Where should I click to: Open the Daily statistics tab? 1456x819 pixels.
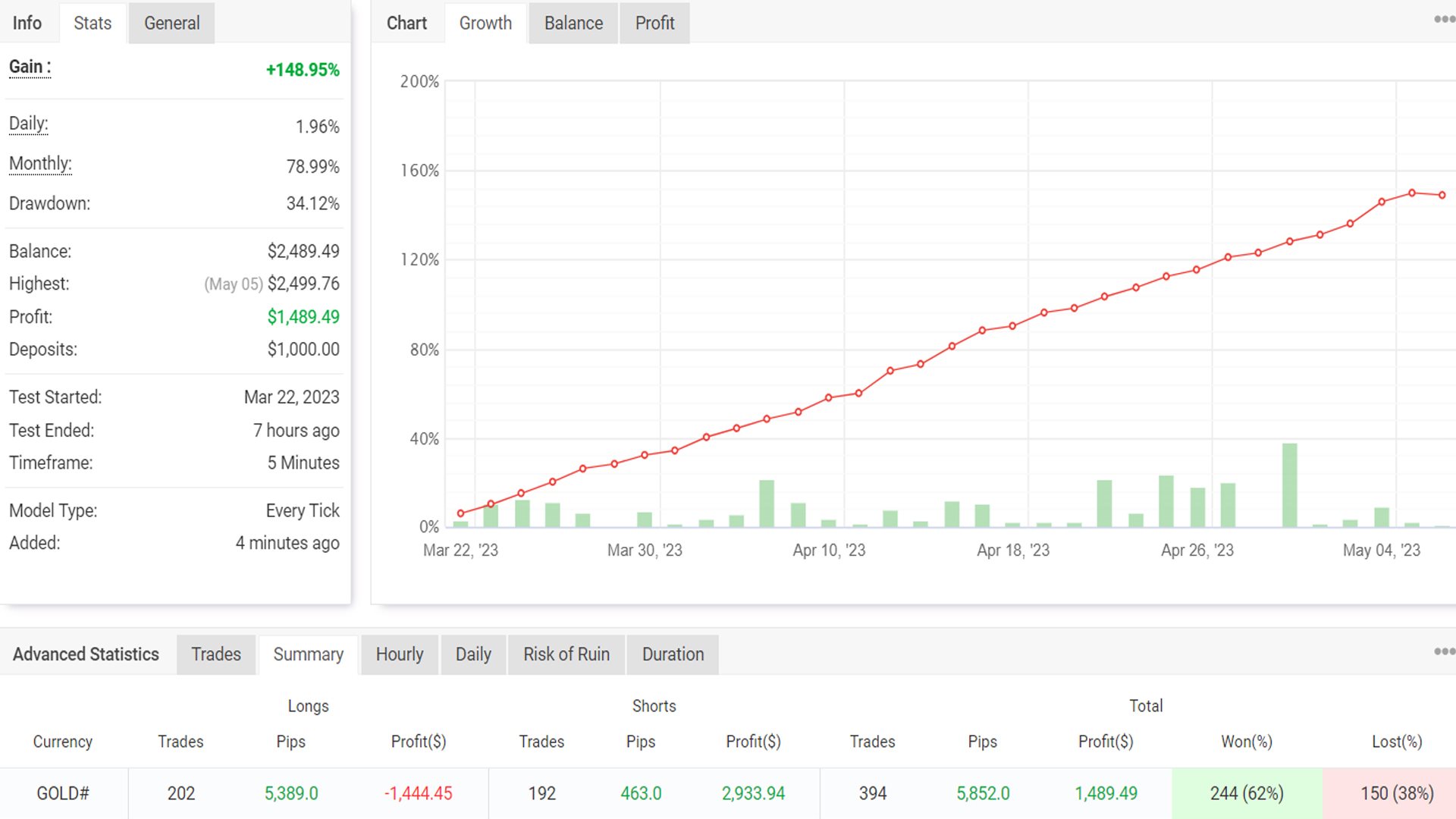(x=473, y=654)
